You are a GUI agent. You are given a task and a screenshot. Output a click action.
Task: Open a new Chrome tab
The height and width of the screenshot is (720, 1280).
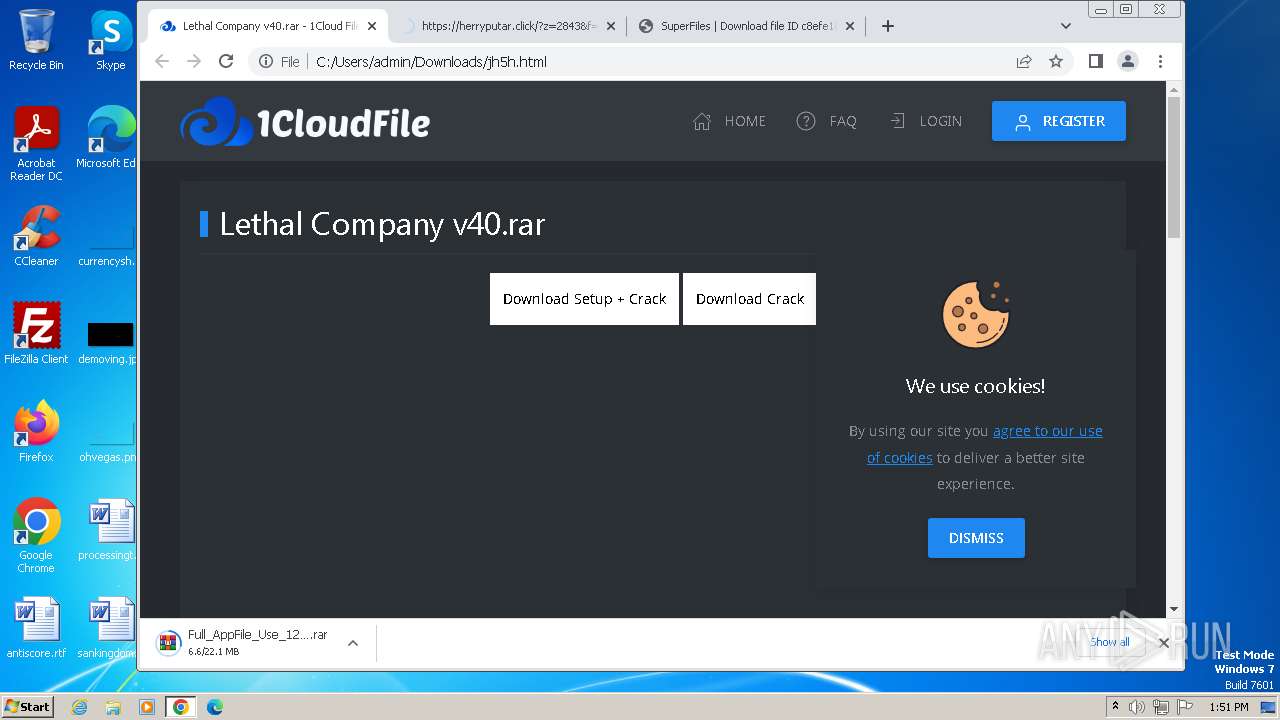pos(888,26)
